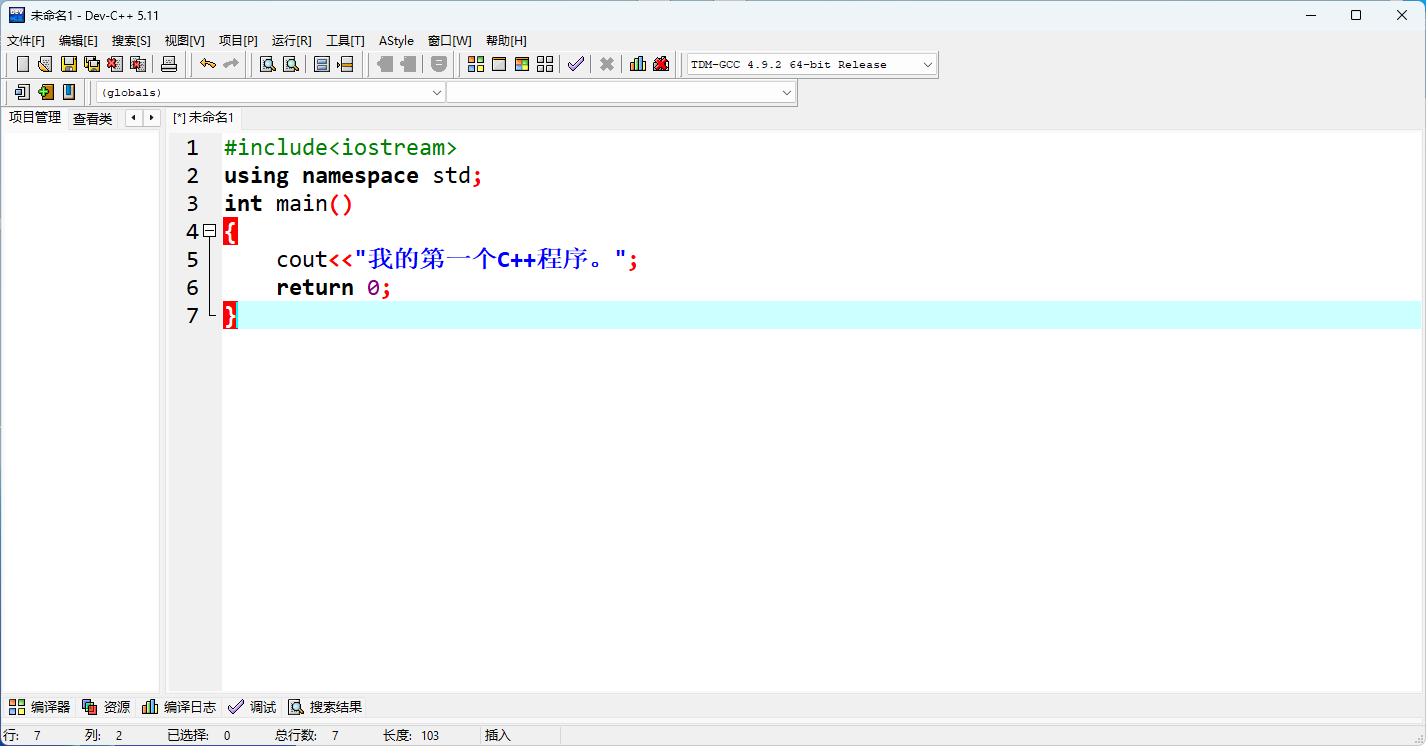The width and height of the screenshot is (1426, 746).
Task: Open the 编译日志 bottom tab
Action: tap(179, 707)
